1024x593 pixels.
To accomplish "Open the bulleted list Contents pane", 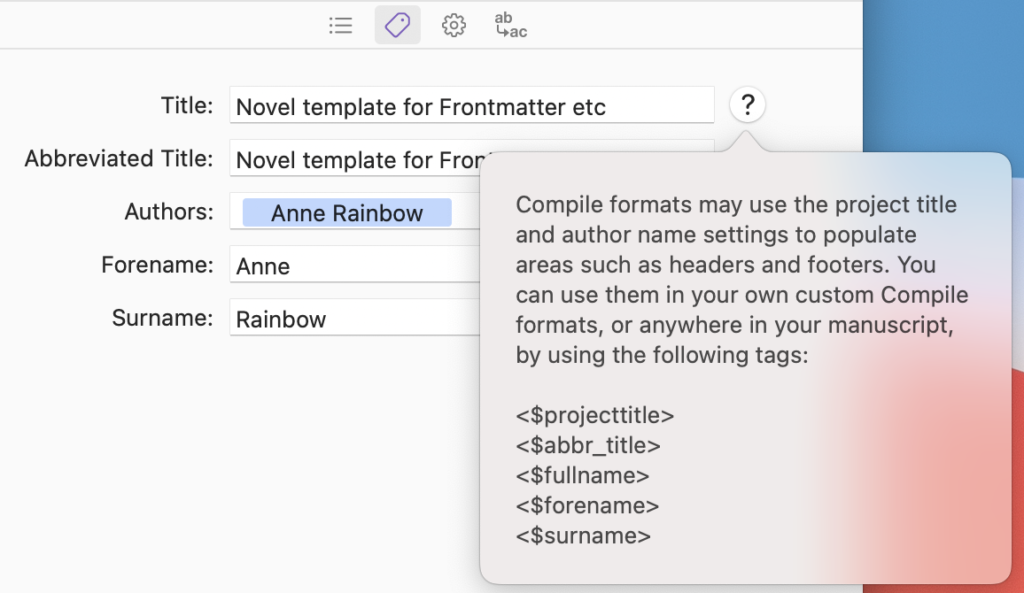I will point(340,25).
